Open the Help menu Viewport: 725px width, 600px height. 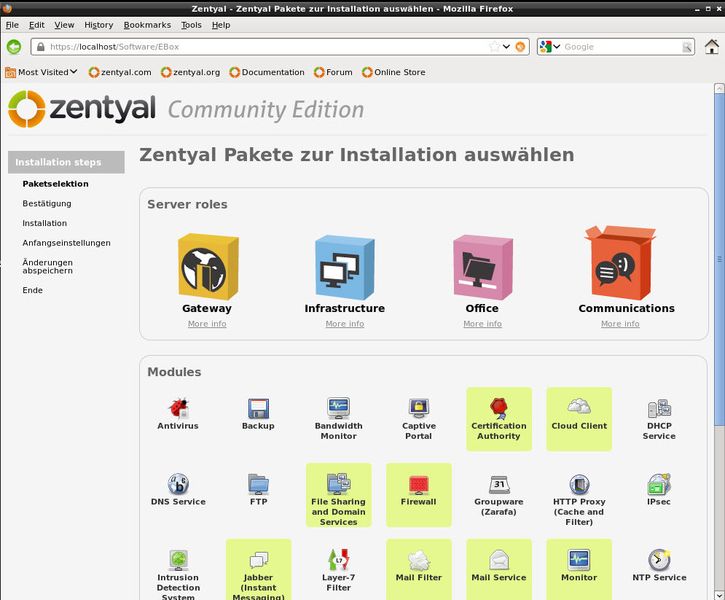tap(221, 25)
